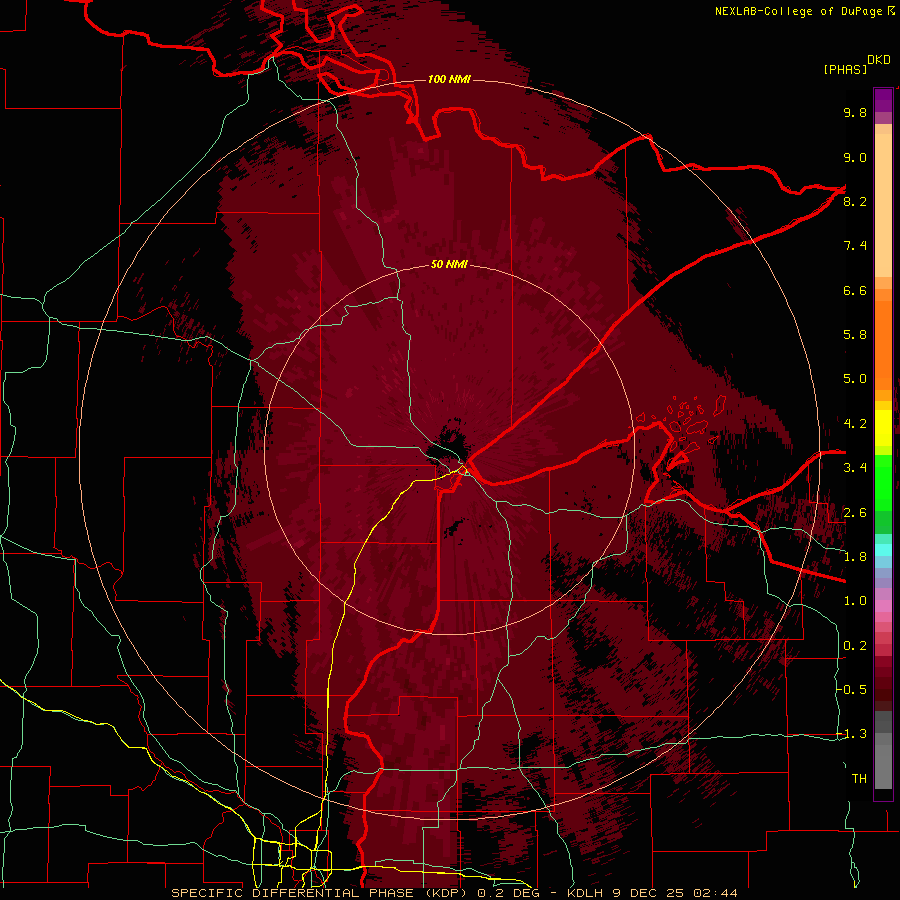Click the 100 NMI range ring label
Viewport: 900px width, 900px height.
coord(449,79)
